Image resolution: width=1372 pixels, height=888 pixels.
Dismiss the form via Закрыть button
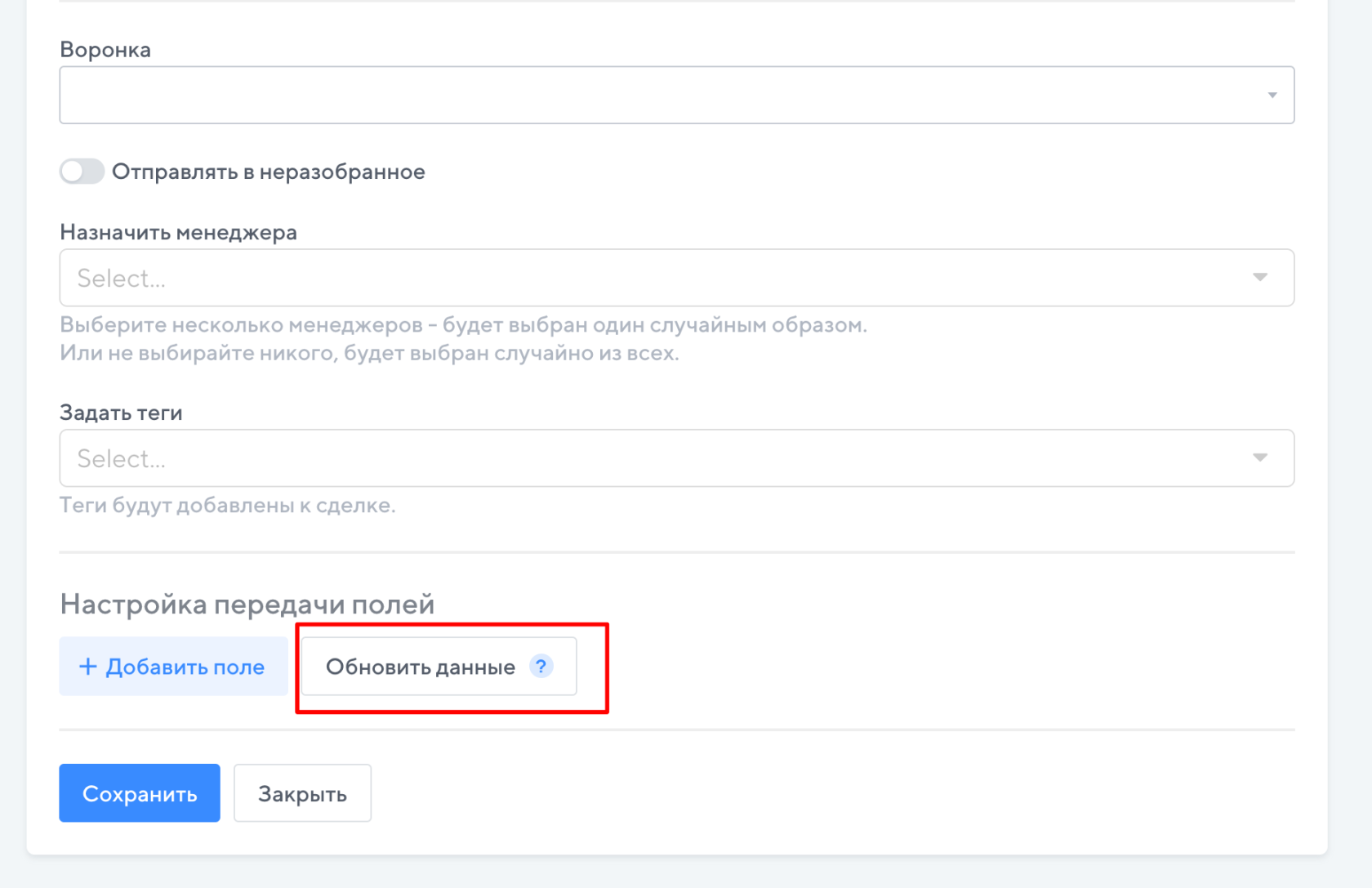(x=302, y=793)
